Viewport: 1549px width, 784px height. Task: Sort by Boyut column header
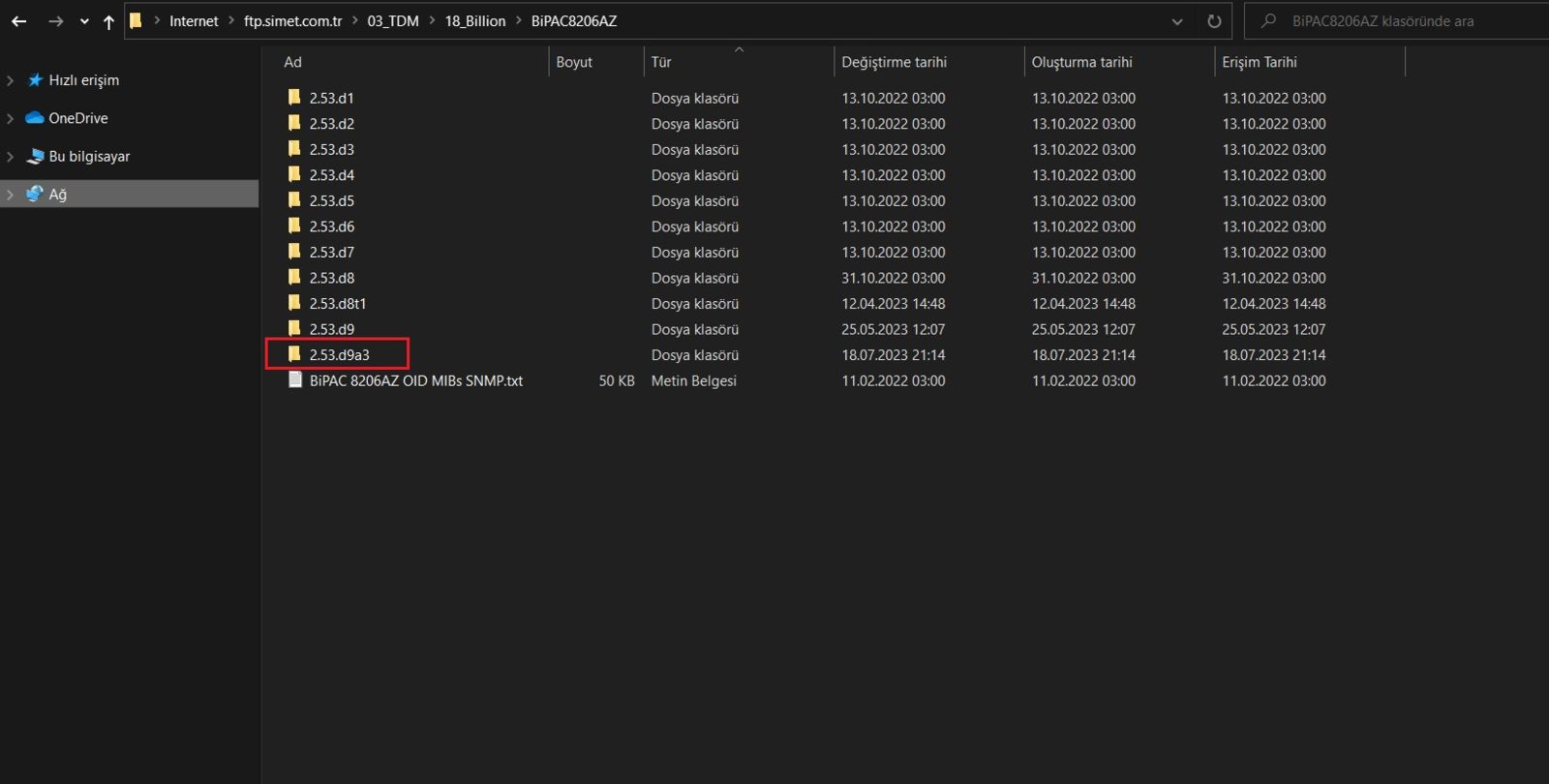(574, 62)
